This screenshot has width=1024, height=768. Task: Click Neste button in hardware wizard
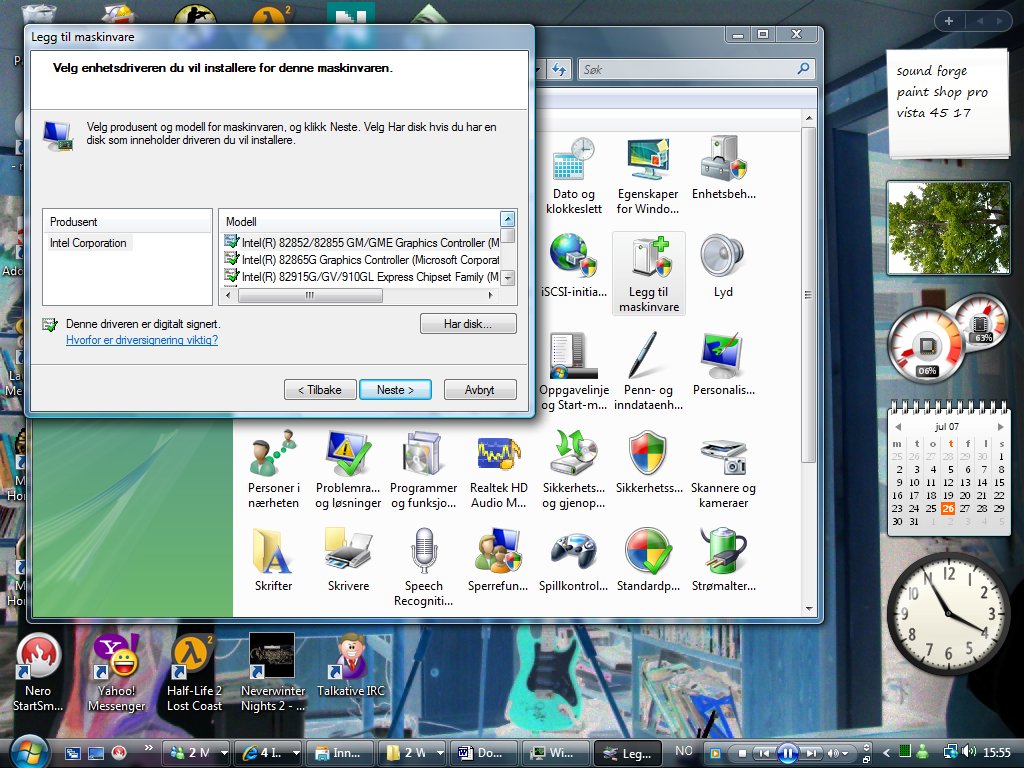395,390
